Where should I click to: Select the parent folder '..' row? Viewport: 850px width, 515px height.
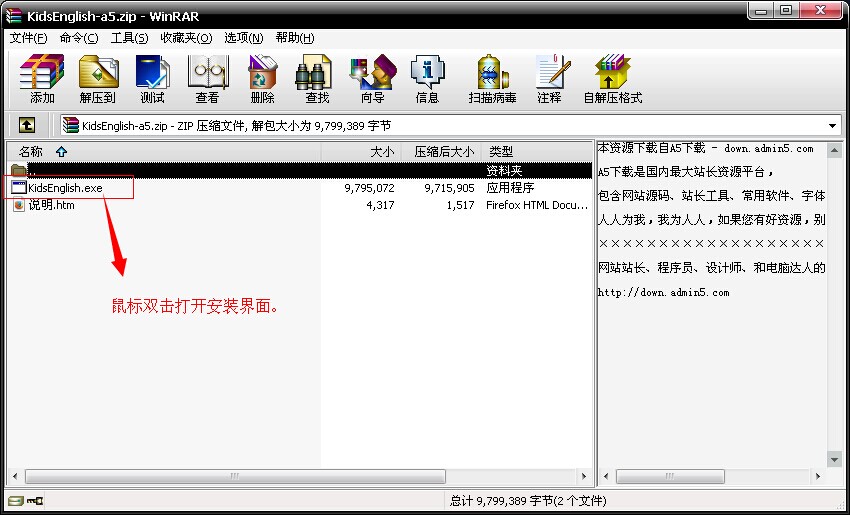300,170
